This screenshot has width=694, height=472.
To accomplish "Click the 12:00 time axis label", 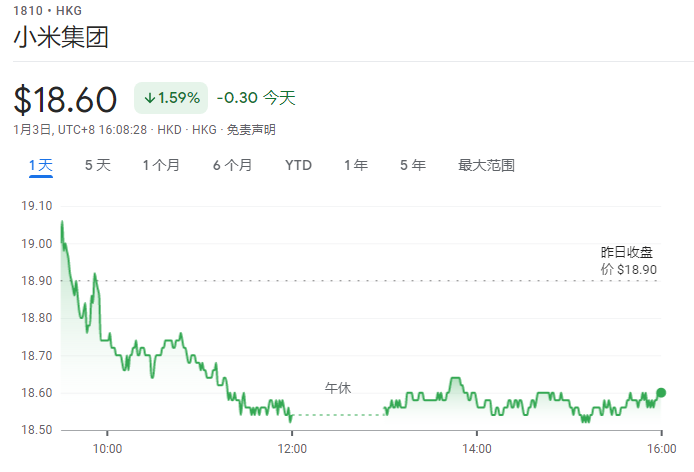I will pyautogui.click(x=292, y=449).
